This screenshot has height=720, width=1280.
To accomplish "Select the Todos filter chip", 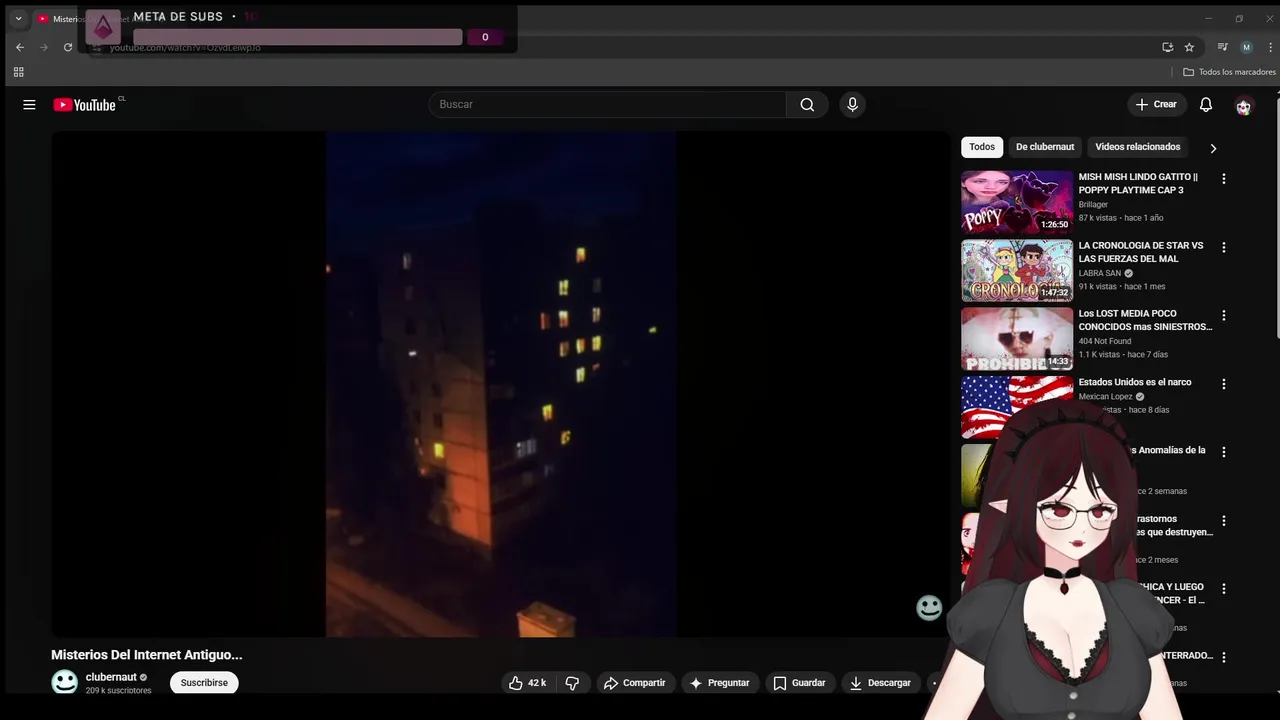I will [x=982, y=147].
